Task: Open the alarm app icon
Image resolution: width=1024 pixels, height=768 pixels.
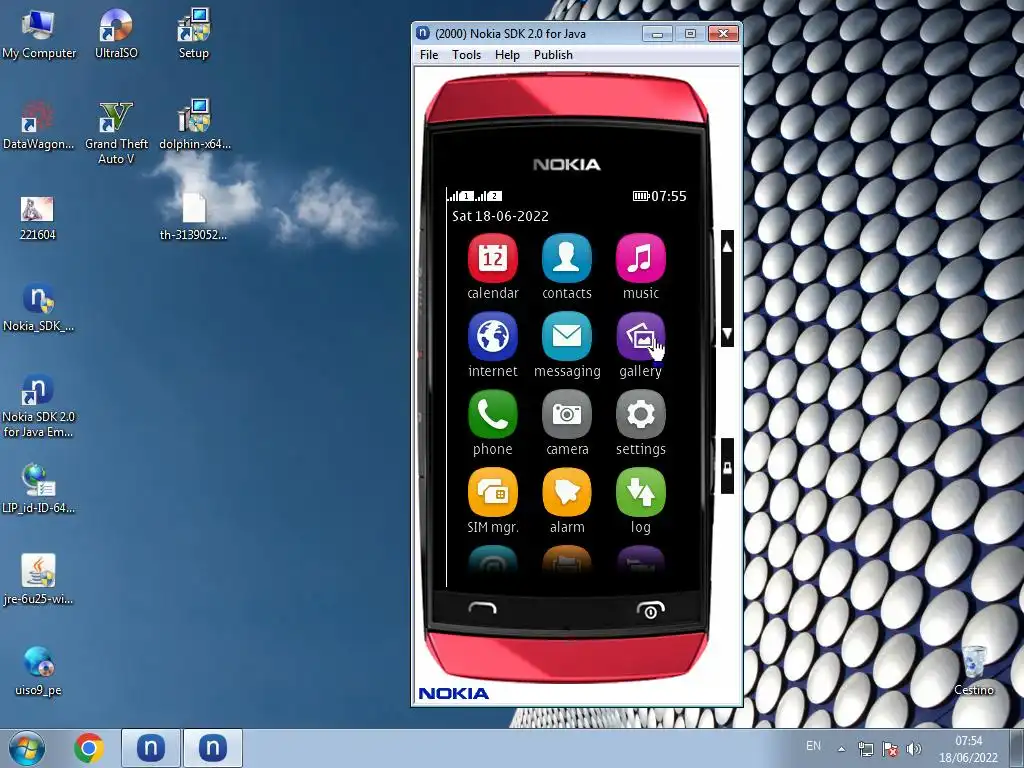Action: [x=566, y=492]
